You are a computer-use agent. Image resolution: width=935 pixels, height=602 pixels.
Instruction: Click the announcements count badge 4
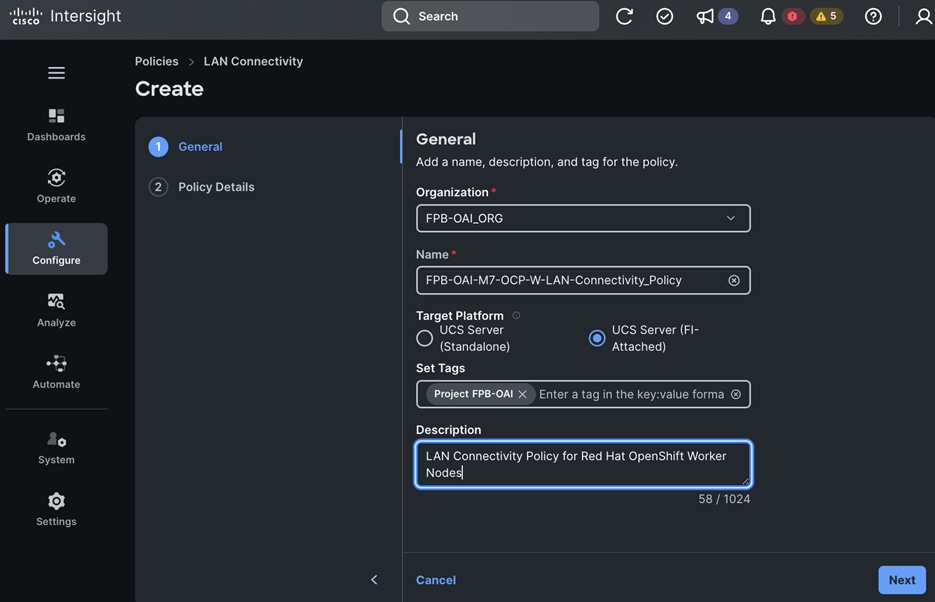[x=727, y=16]
